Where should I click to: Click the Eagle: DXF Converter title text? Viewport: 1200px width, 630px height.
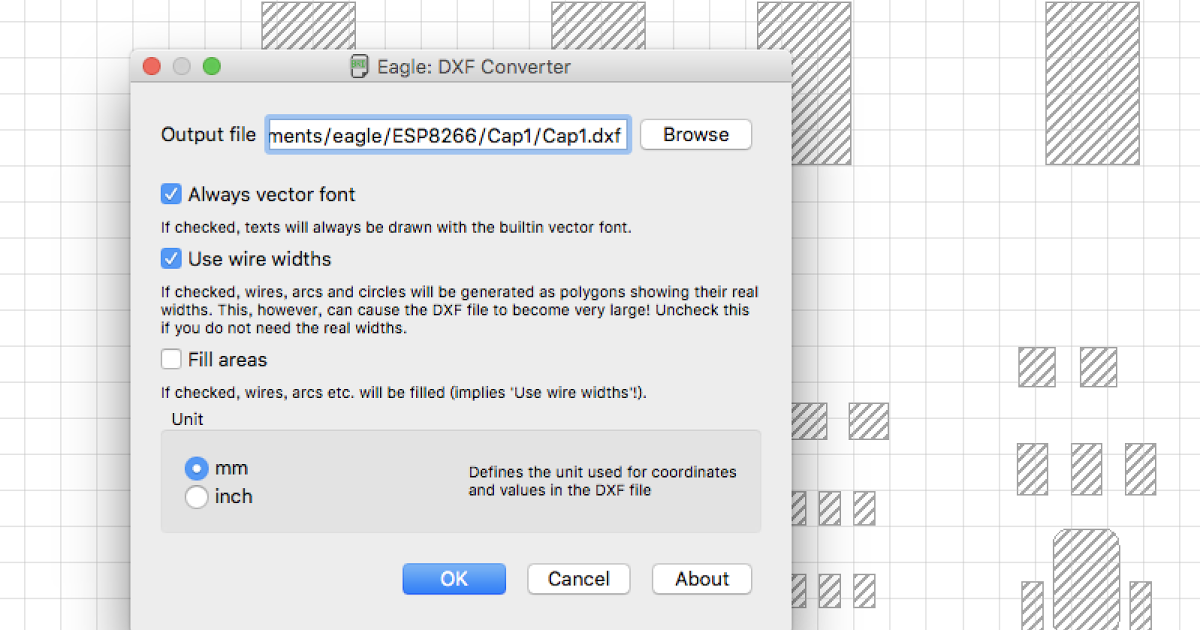click(x=474, y=67)
